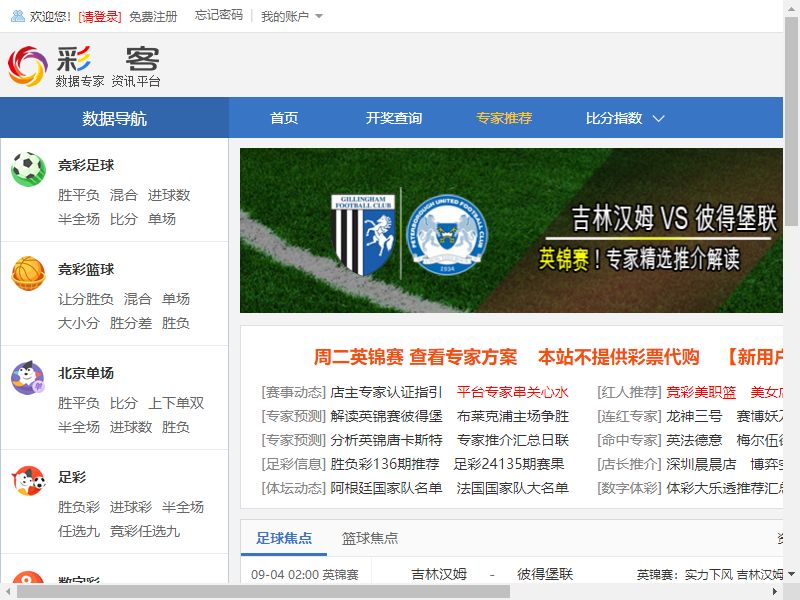Open 开奖查询 in the navigation bar
The image size is (800, 600).
coord(394,118)
